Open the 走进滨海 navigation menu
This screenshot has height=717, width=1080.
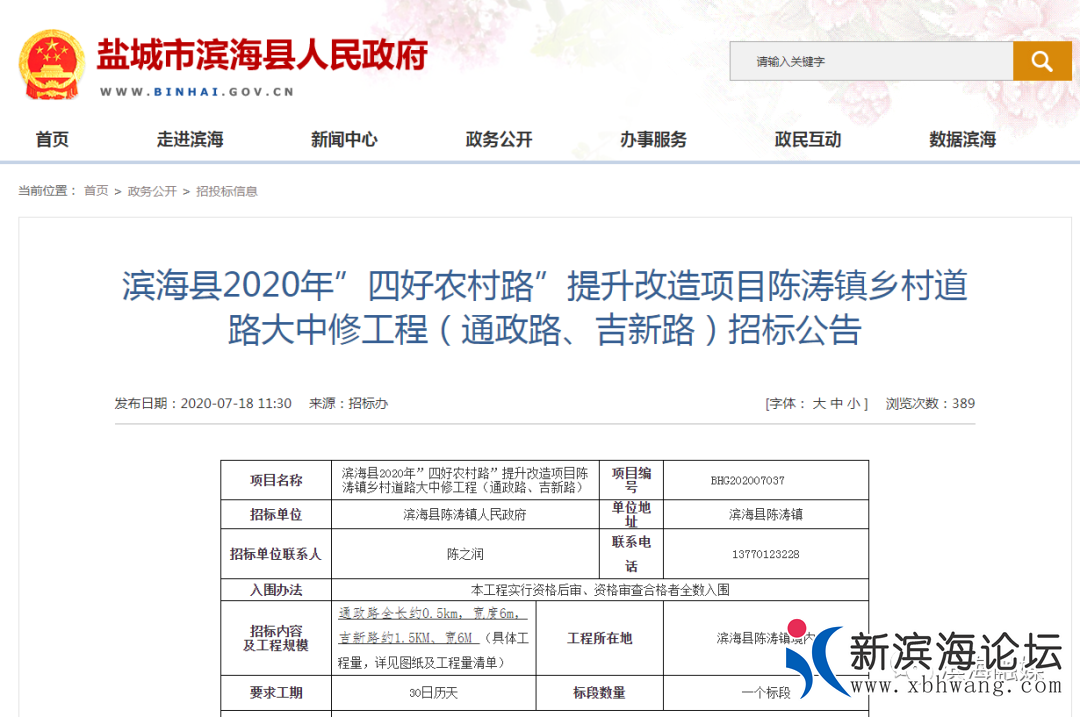(x=190, y=140)
